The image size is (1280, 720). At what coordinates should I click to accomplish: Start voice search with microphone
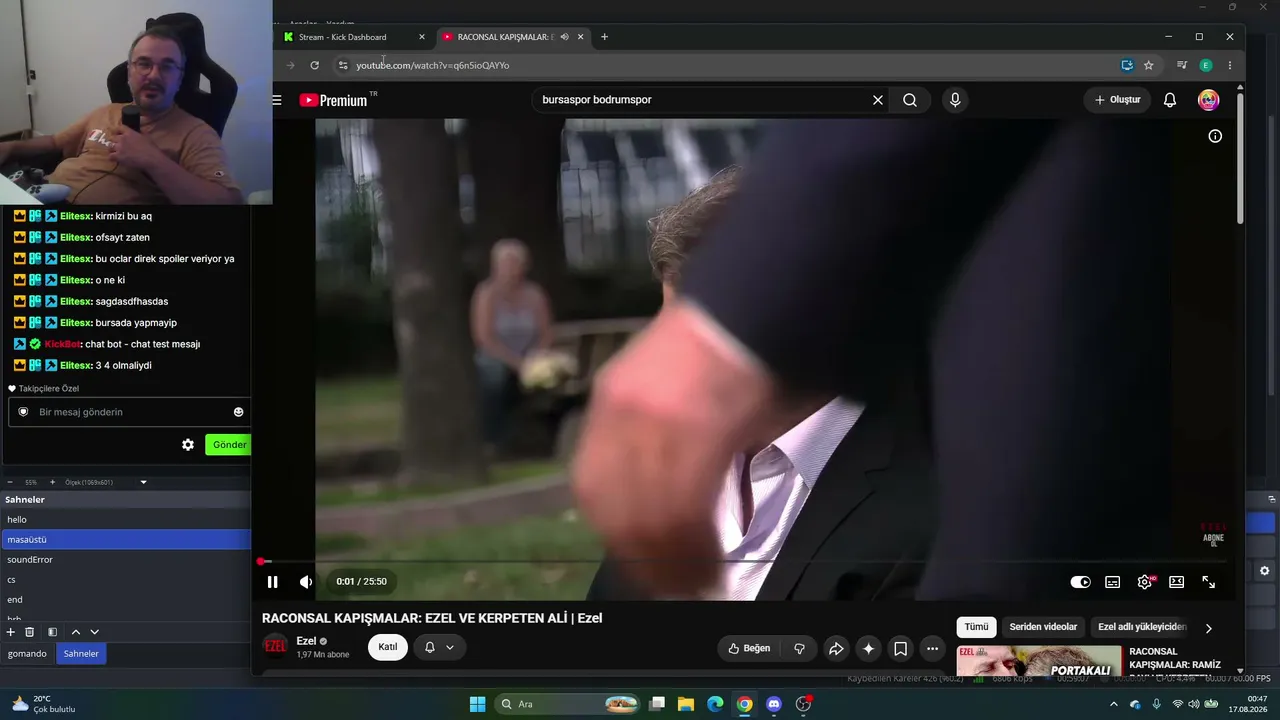pyautogui.click(x=955, y=100)
